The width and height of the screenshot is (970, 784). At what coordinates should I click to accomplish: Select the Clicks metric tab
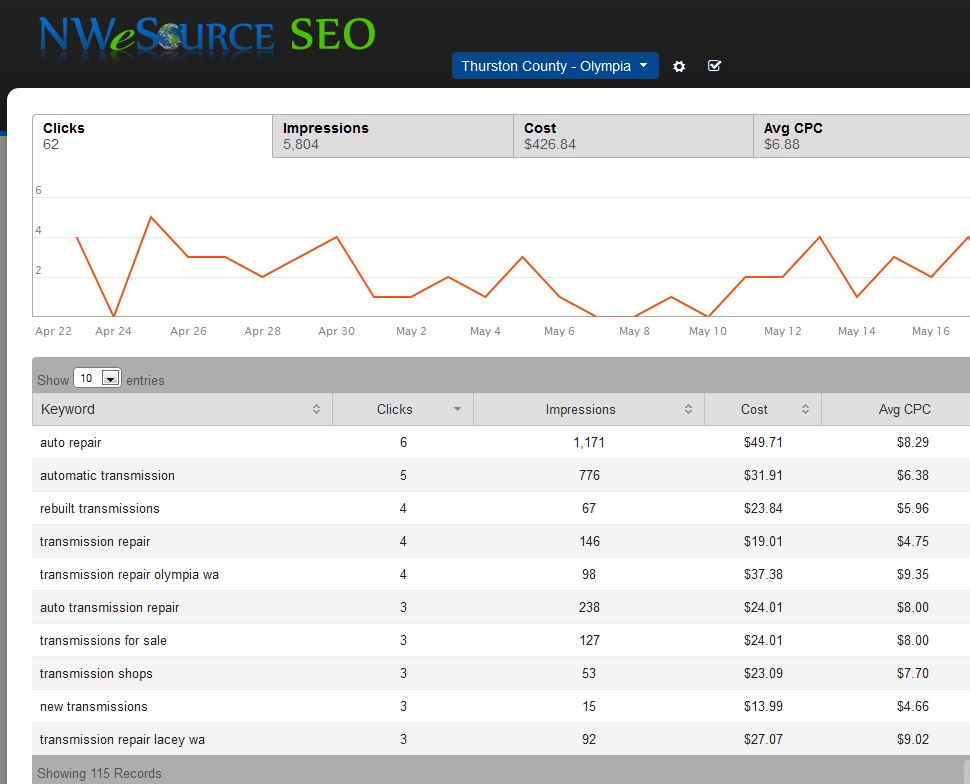tap(152, 136)
